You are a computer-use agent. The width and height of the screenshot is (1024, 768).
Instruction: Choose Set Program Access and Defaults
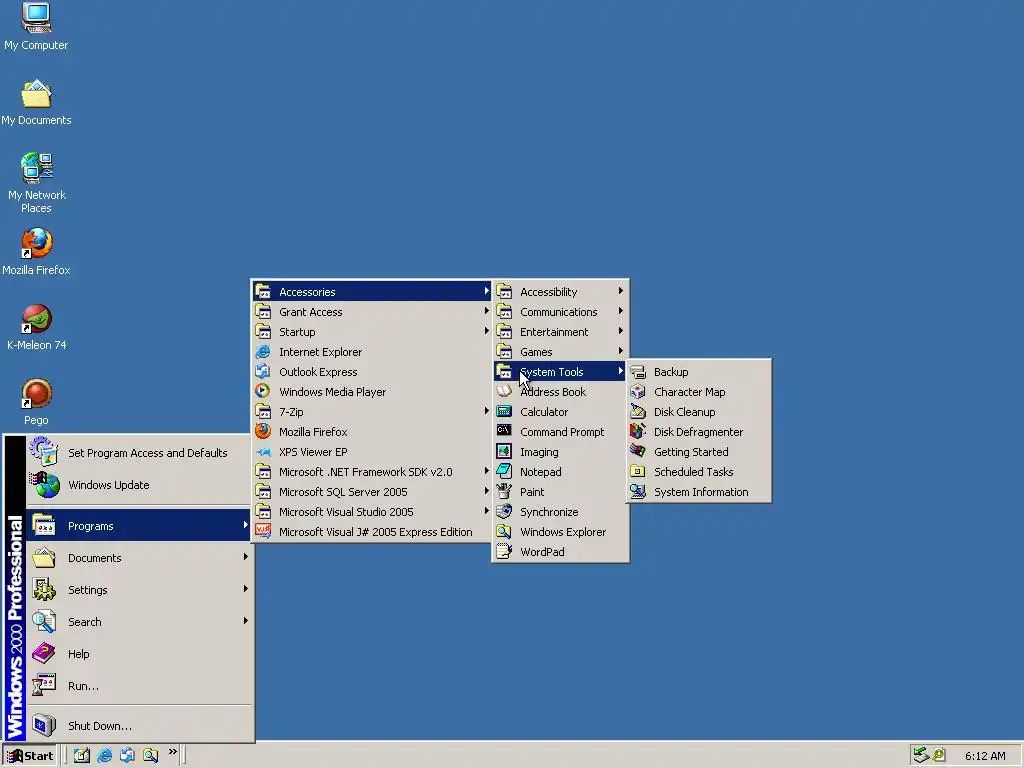click(139, 453)
